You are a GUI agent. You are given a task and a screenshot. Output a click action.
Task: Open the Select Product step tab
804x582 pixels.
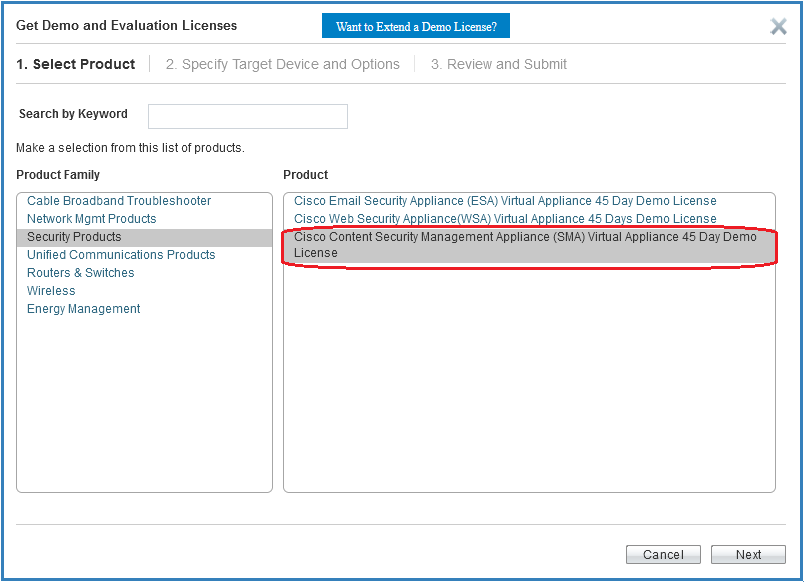click(x=76, y=64)
